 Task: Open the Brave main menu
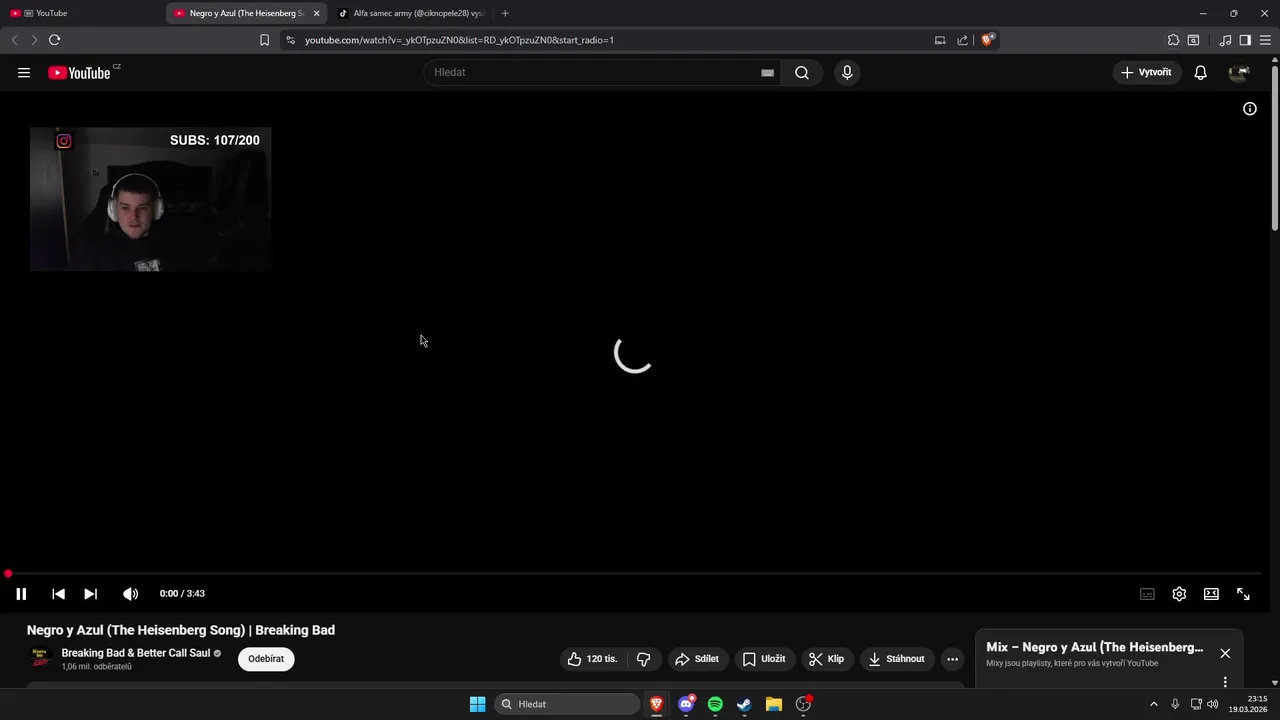[1265, 40]
